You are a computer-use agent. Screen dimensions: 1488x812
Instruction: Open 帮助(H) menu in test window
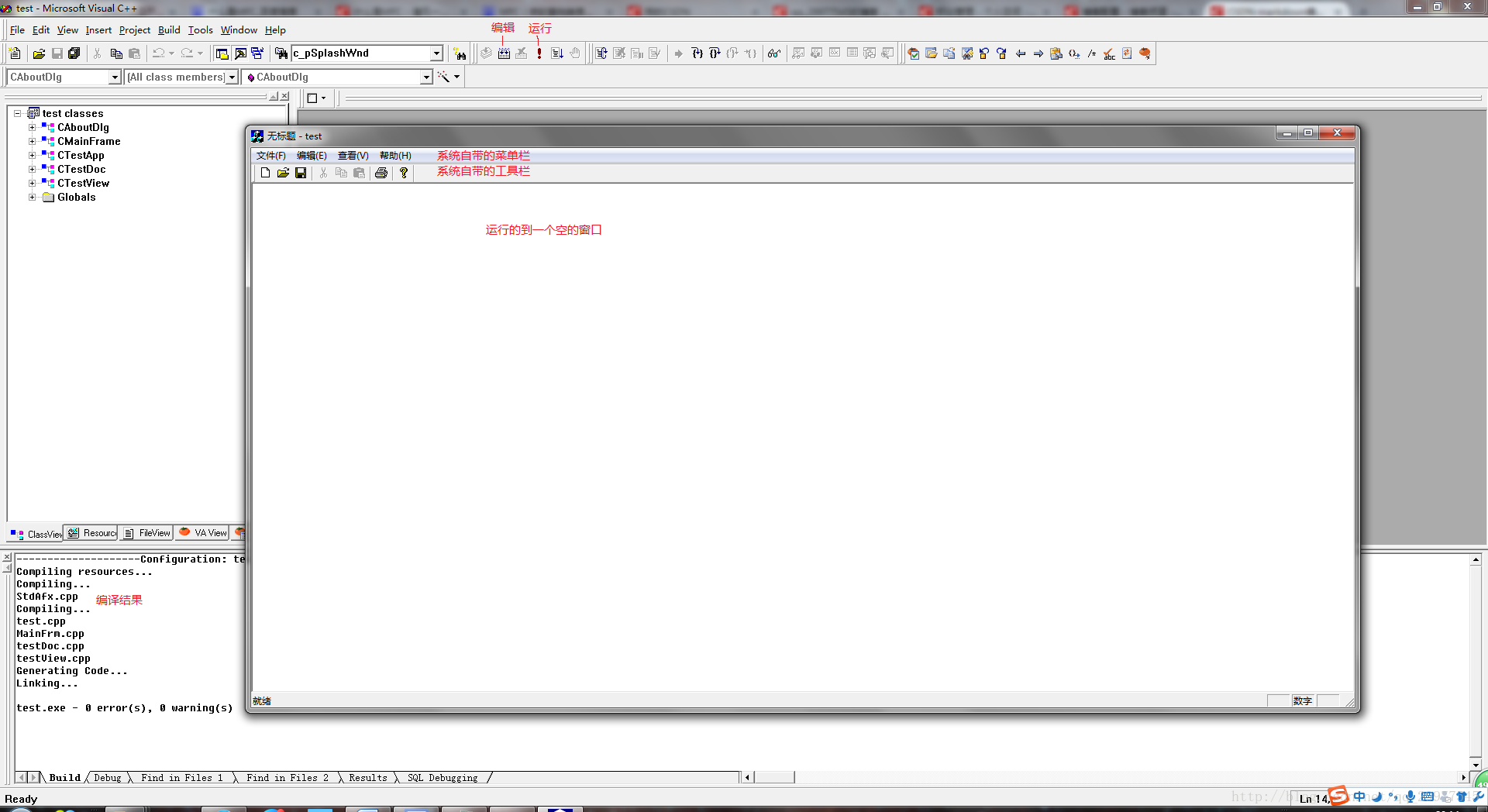(395, 156)
